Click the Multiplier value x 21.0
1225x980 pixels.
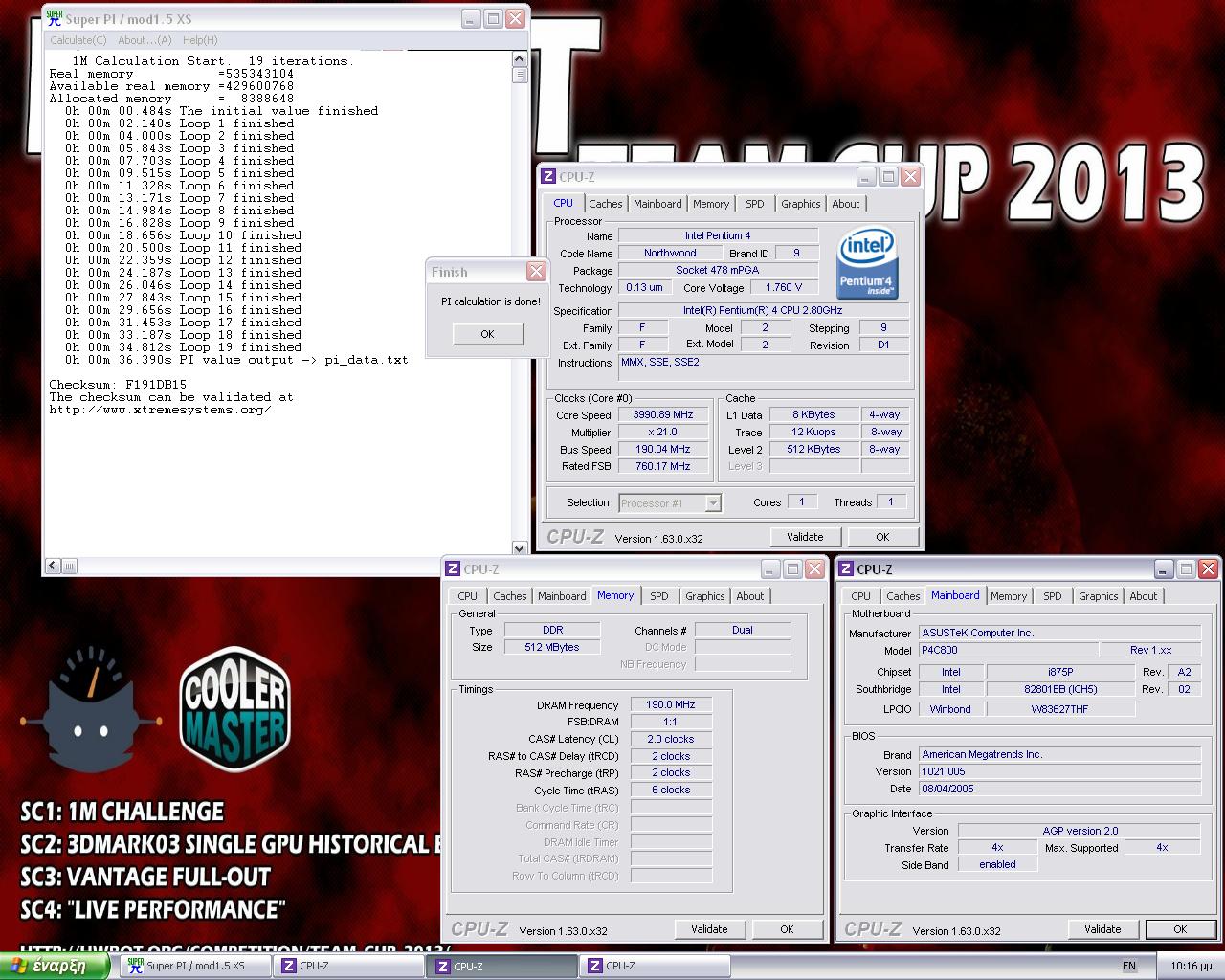(x=663, y=432)
